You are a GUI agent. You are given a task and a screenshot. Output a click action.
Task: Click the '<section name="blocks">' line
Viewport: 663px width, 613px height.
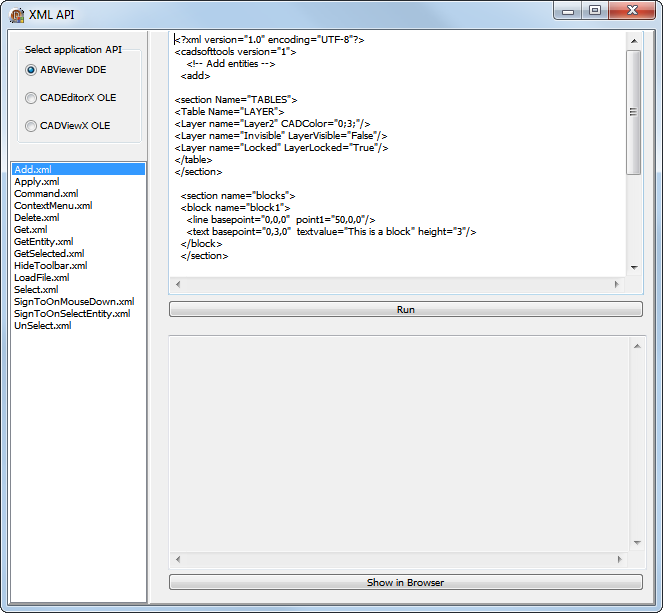238,196
